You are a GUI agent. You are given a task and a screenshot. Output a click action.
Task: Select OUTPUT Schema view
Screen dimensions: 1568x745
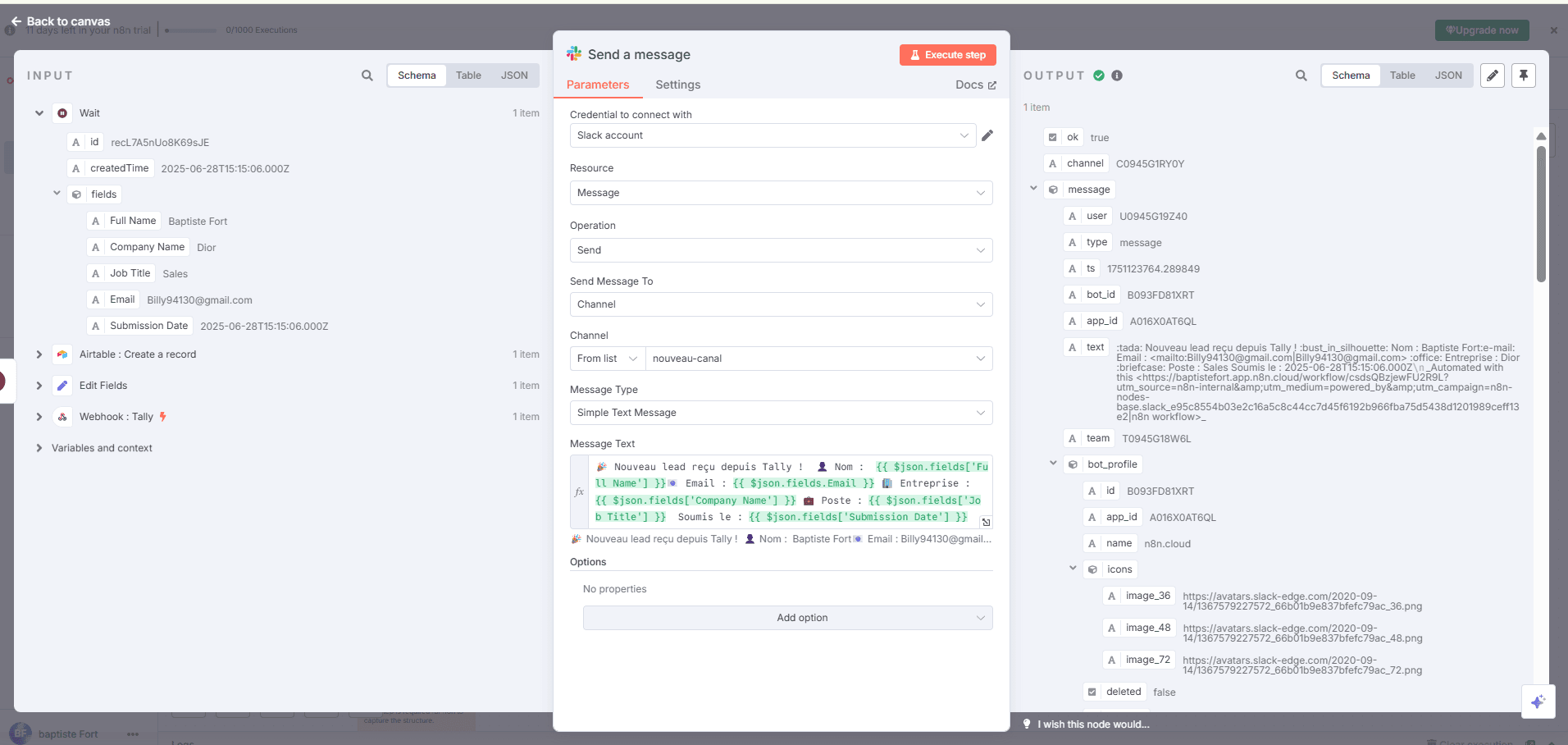point(1351,75)
